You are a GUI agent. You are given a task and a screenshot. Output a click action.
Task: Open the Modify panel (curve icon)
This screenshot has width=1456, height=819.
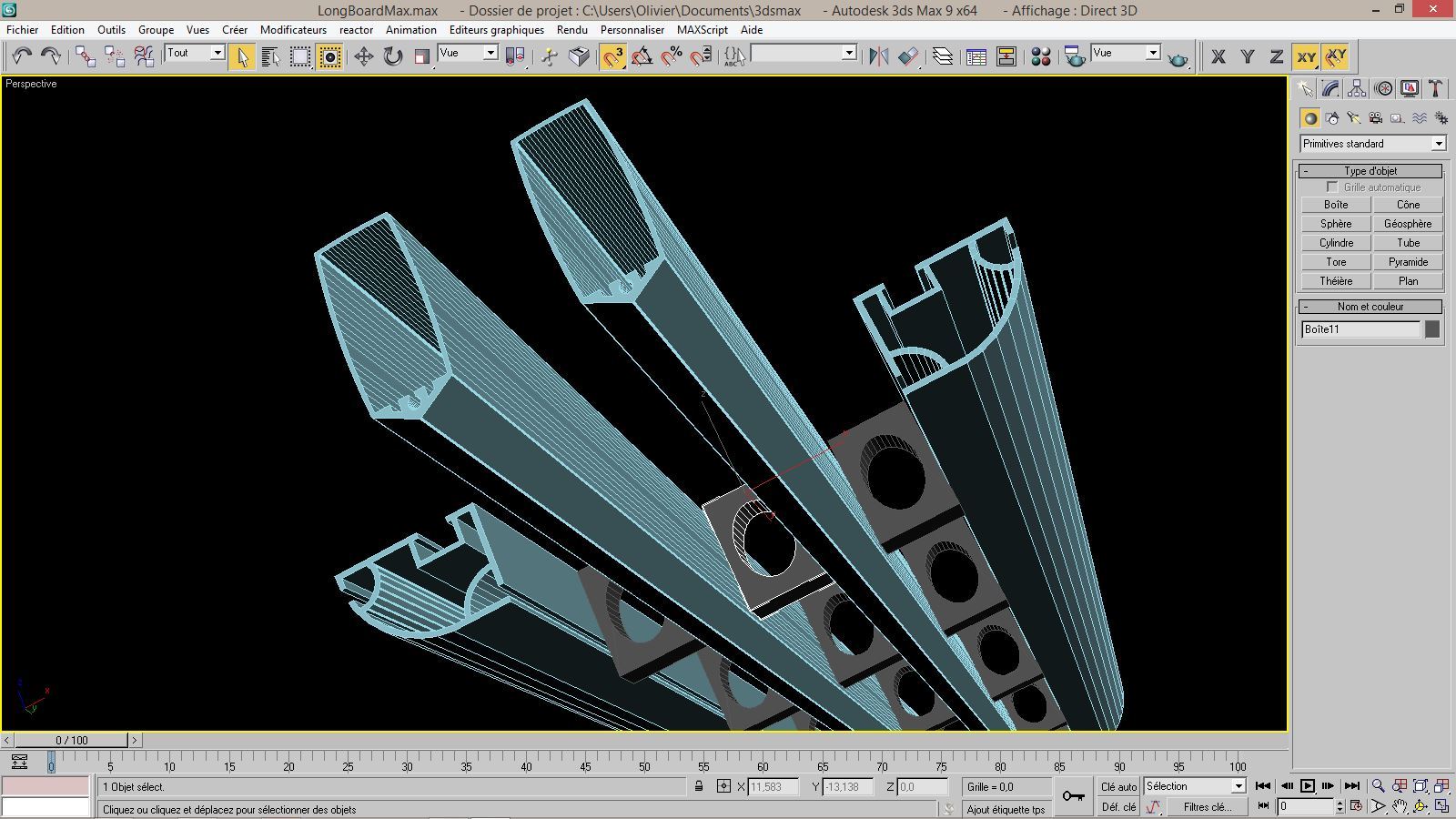(x=1330, y=88)
